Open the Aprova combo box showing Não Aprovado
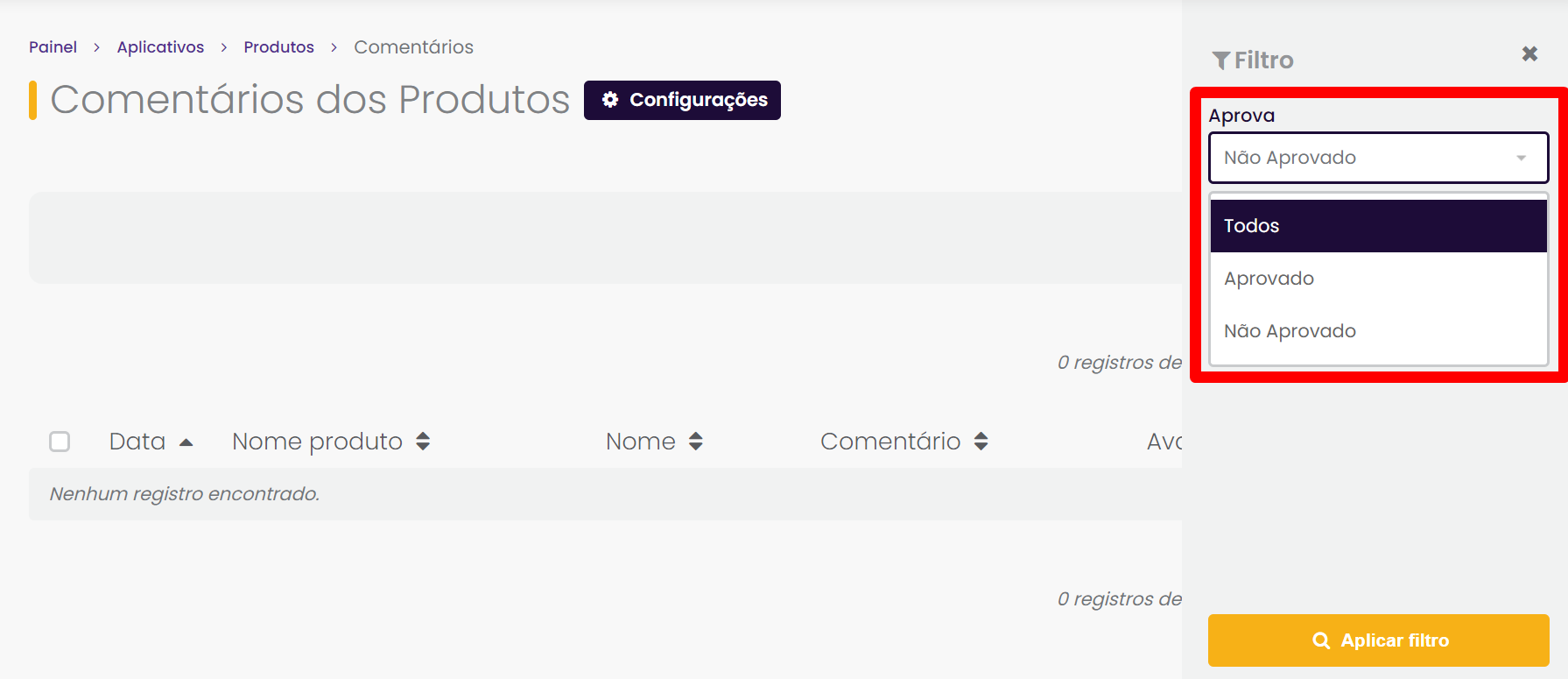This screenshot has height=679, width=1568. [1378, 158]
